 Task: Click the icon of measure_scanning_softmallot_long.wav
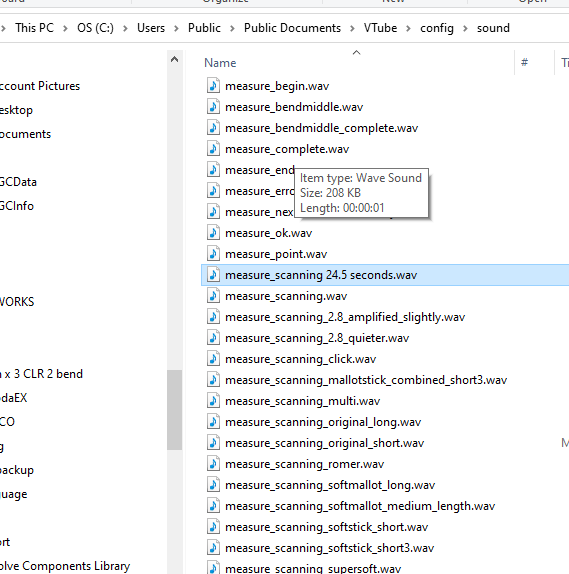tap(213, 485)
